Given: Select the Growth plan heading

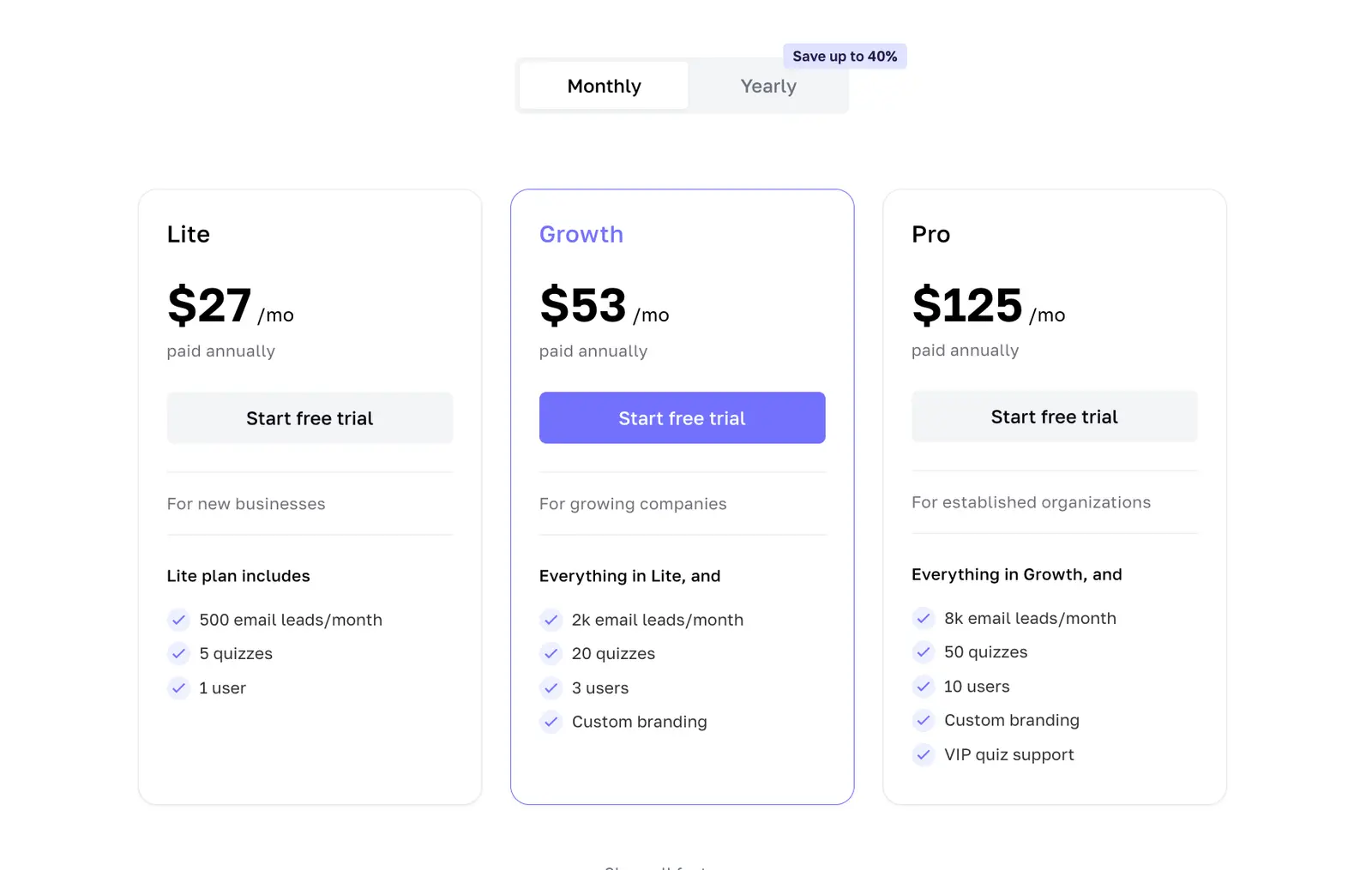Looking at the screenshot, I should point(581,234).
